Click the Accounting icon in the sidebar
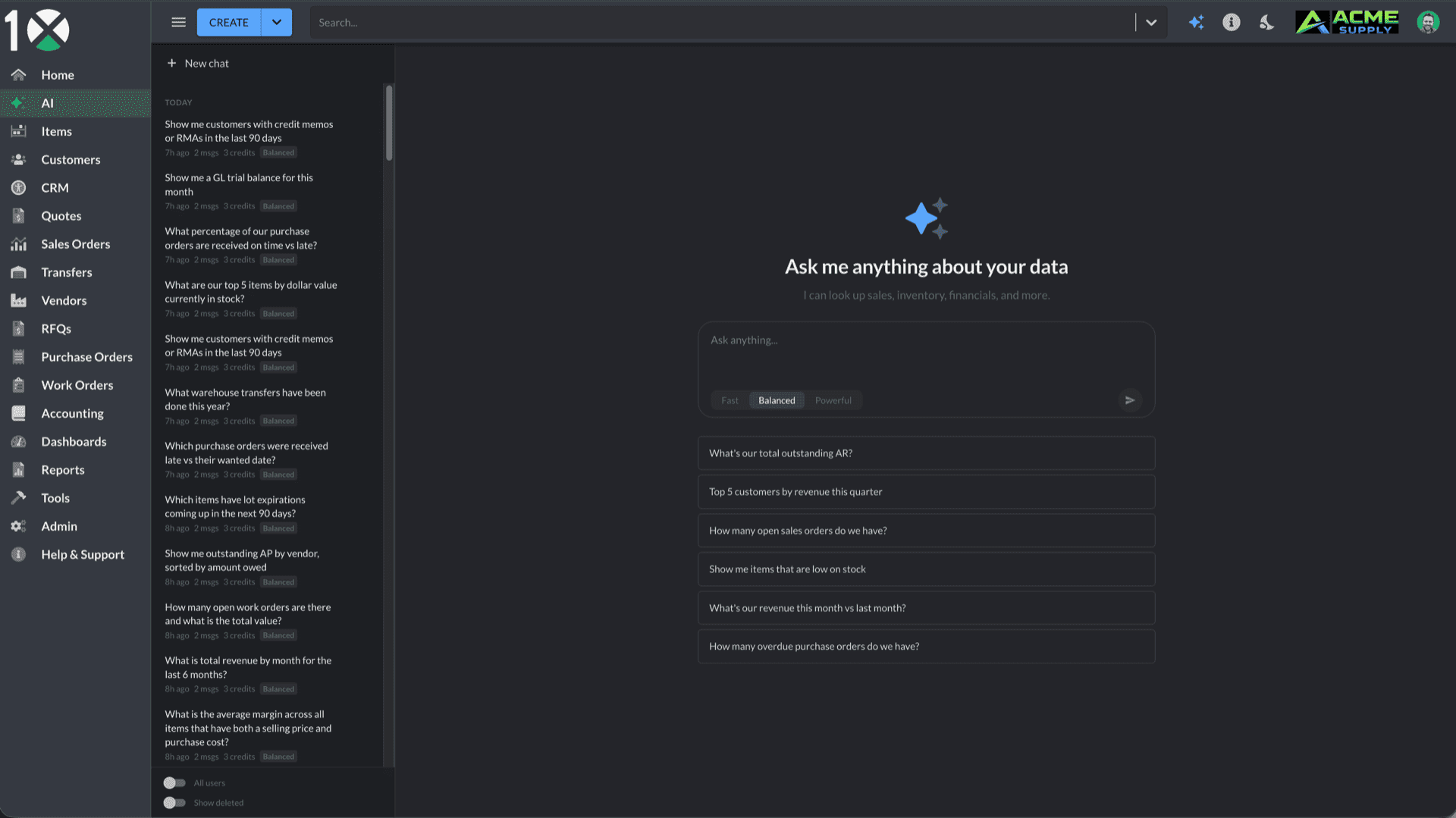Viewport: 1456px width, 818px height. click(18, 413)
